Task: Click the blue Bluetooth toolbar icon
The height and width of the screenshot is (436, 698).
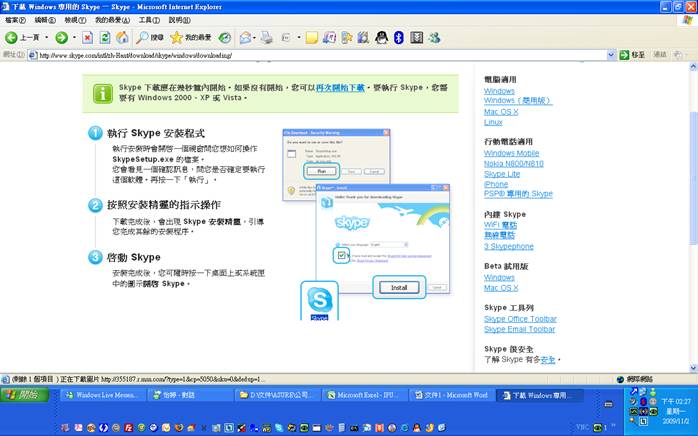Action: (398, 38)
